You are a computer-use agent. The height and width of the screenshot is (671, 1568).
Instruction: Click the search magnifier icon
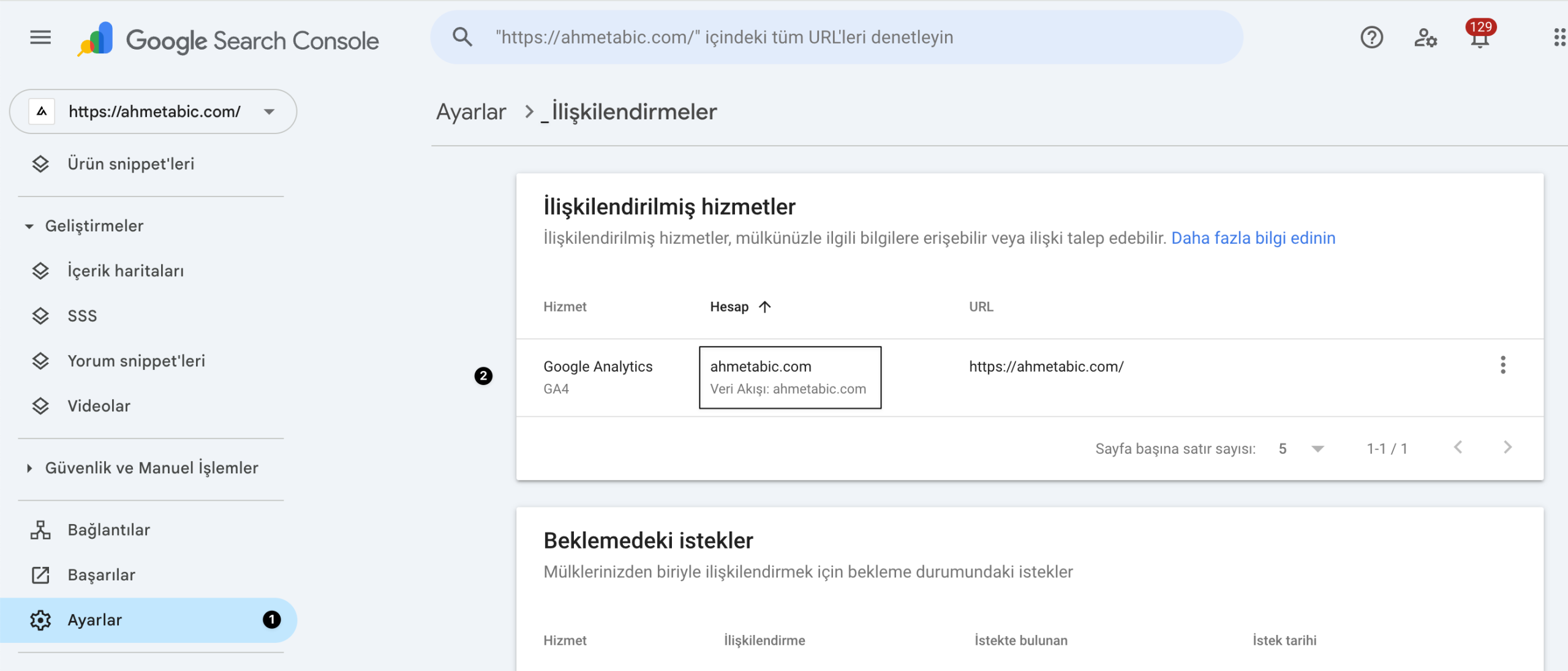[x=462, y=37]
